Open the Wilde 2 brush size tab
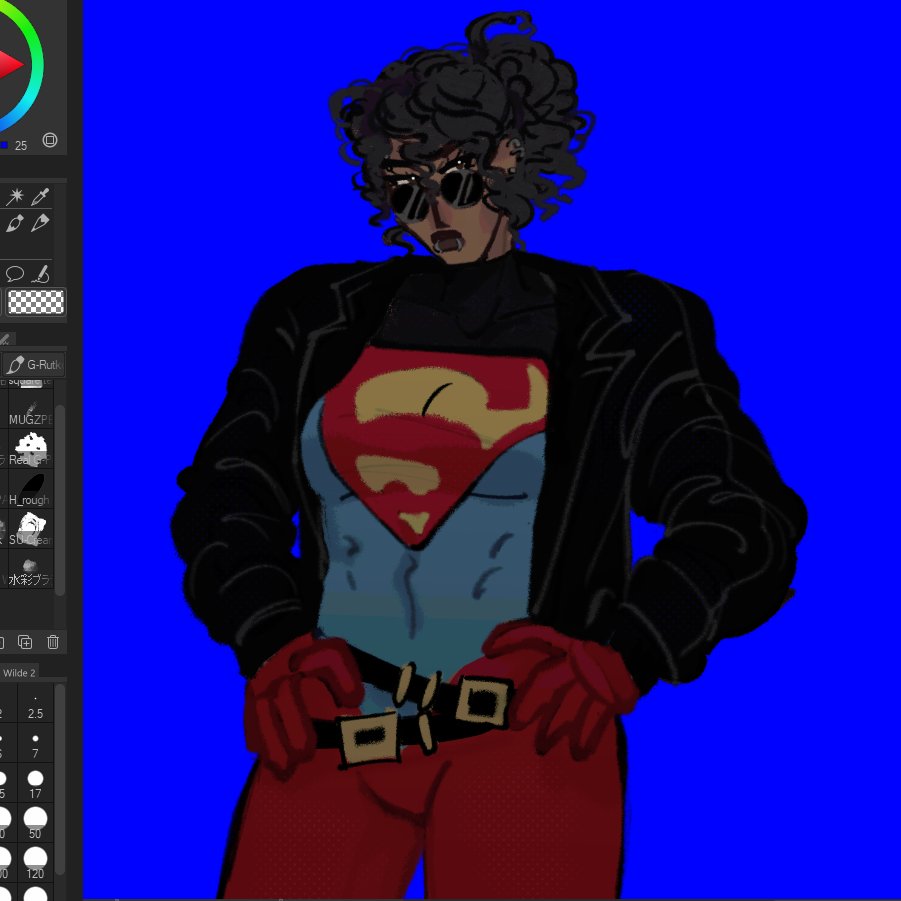This screenshot has width=901, height=901. coord(19,673)
